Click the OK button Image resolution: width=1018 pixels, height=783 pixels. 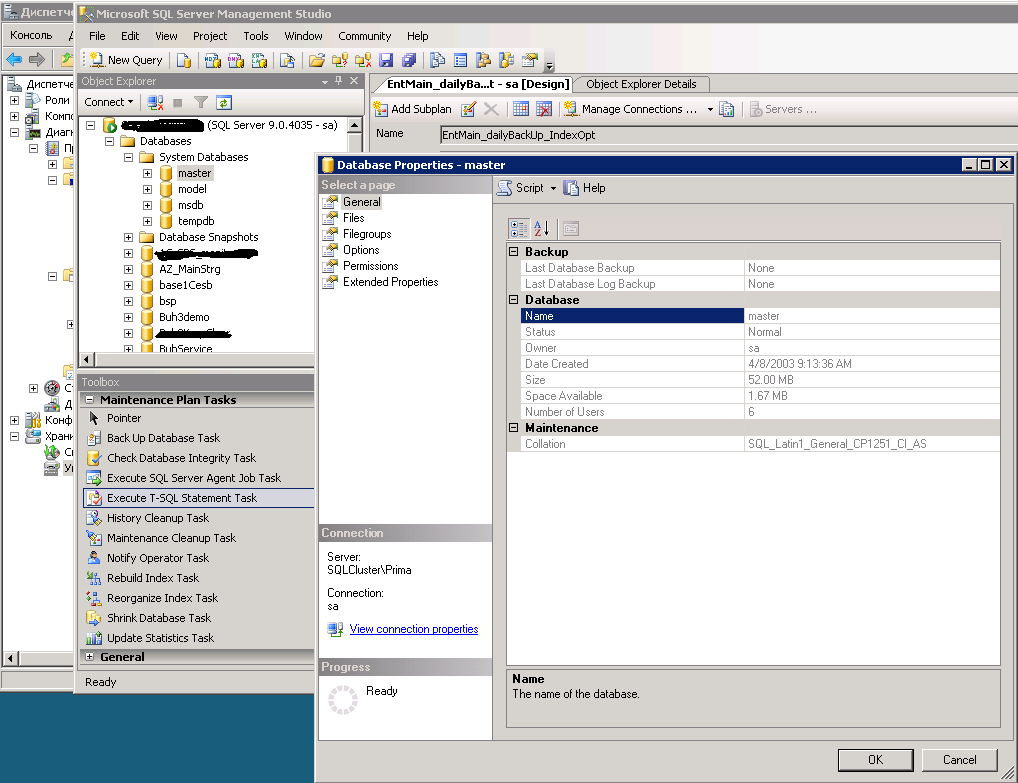(x=875, y=759)
